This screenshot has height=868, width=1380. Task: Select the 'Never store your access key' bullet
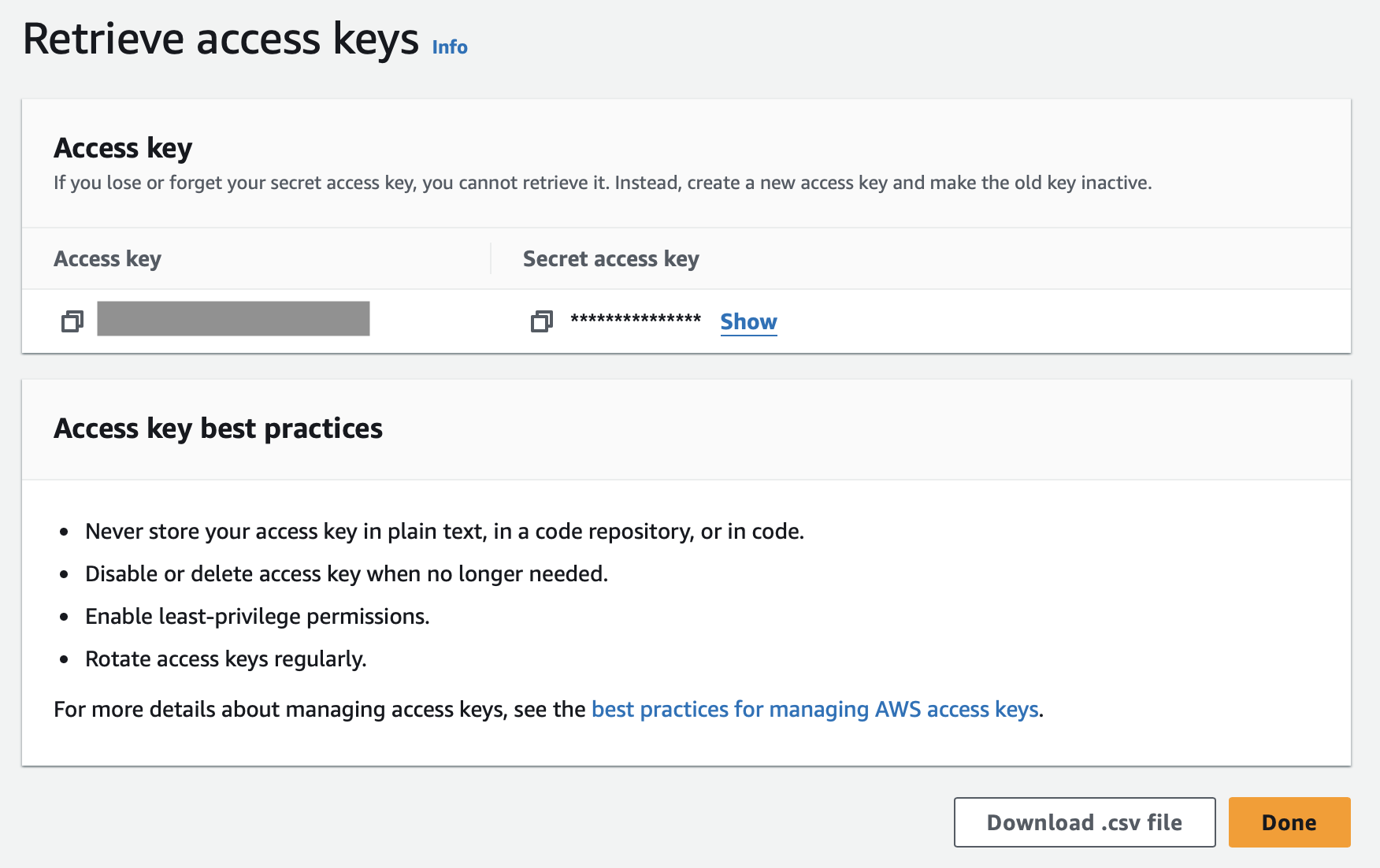click(x=444, y=531)
